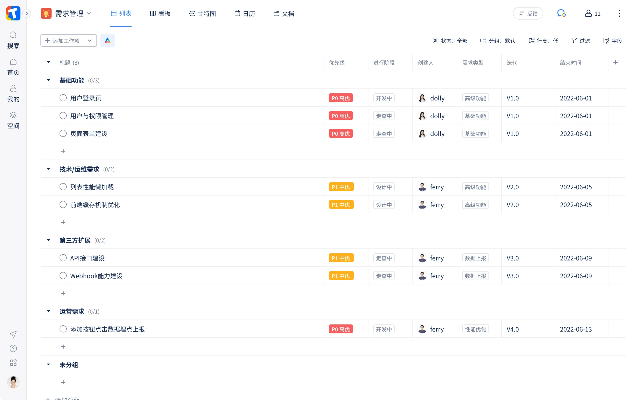Add a task under the 未分组 group

point(63,382)
